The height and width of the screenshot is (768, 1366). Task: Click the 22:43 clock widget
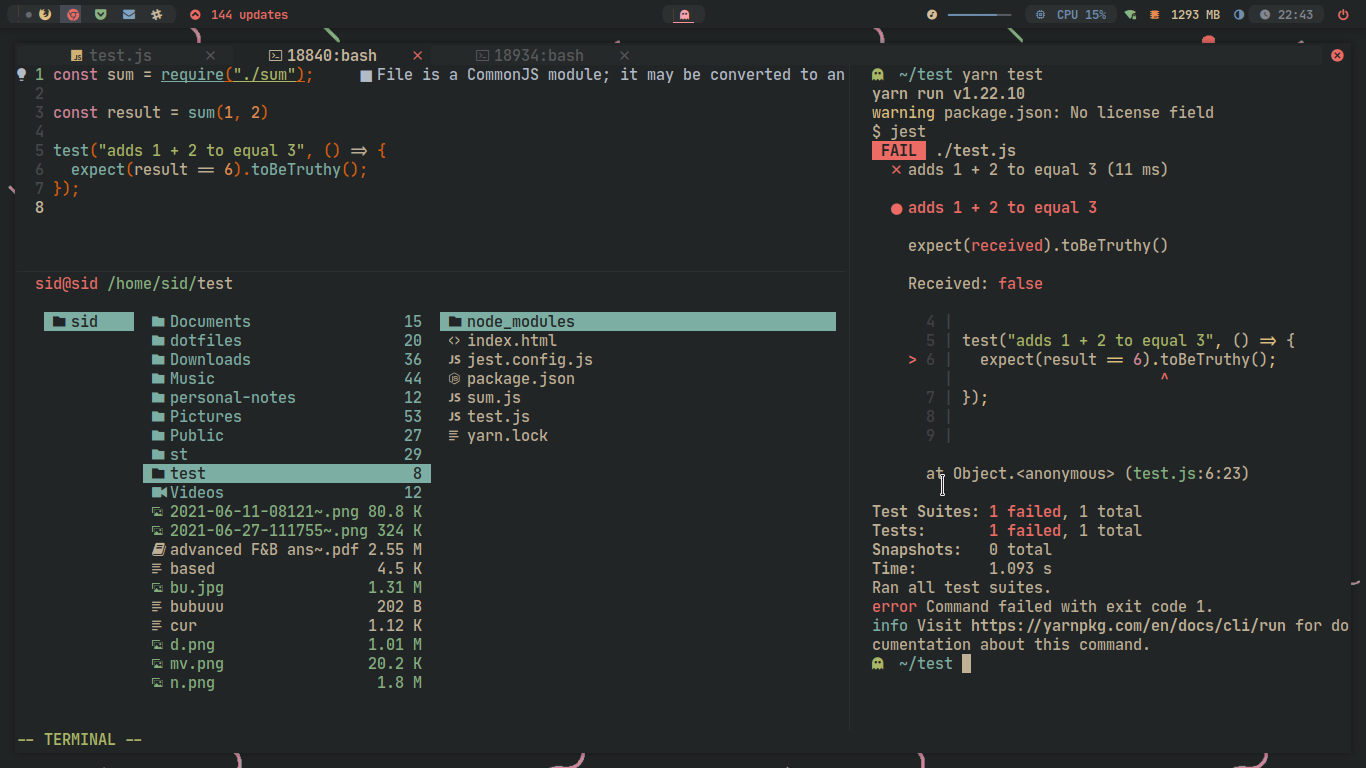click(x=1286, y=15)
